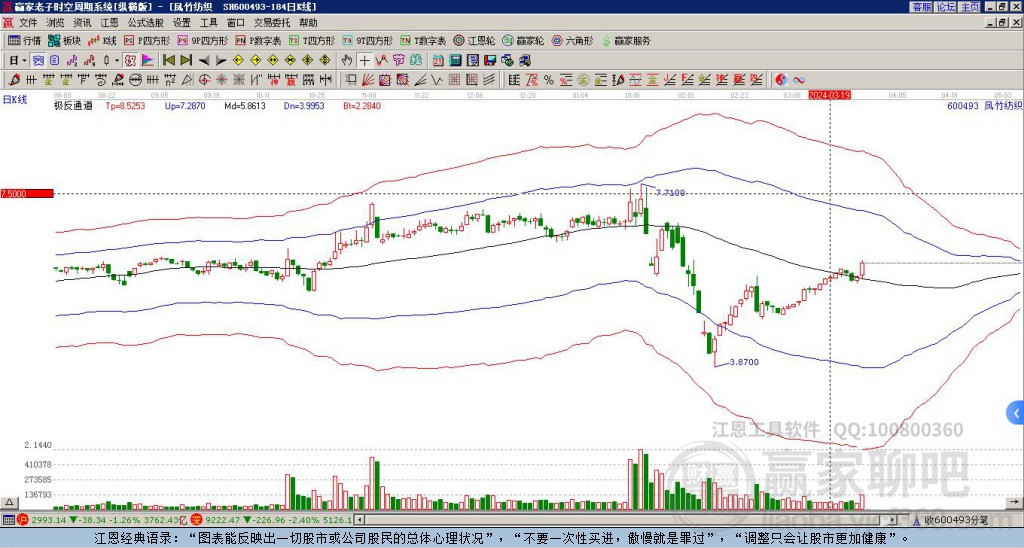Jump to first bar with skip-back icon
The height and width of the screenshot is (548, 1024).
[x=168, y=61]
